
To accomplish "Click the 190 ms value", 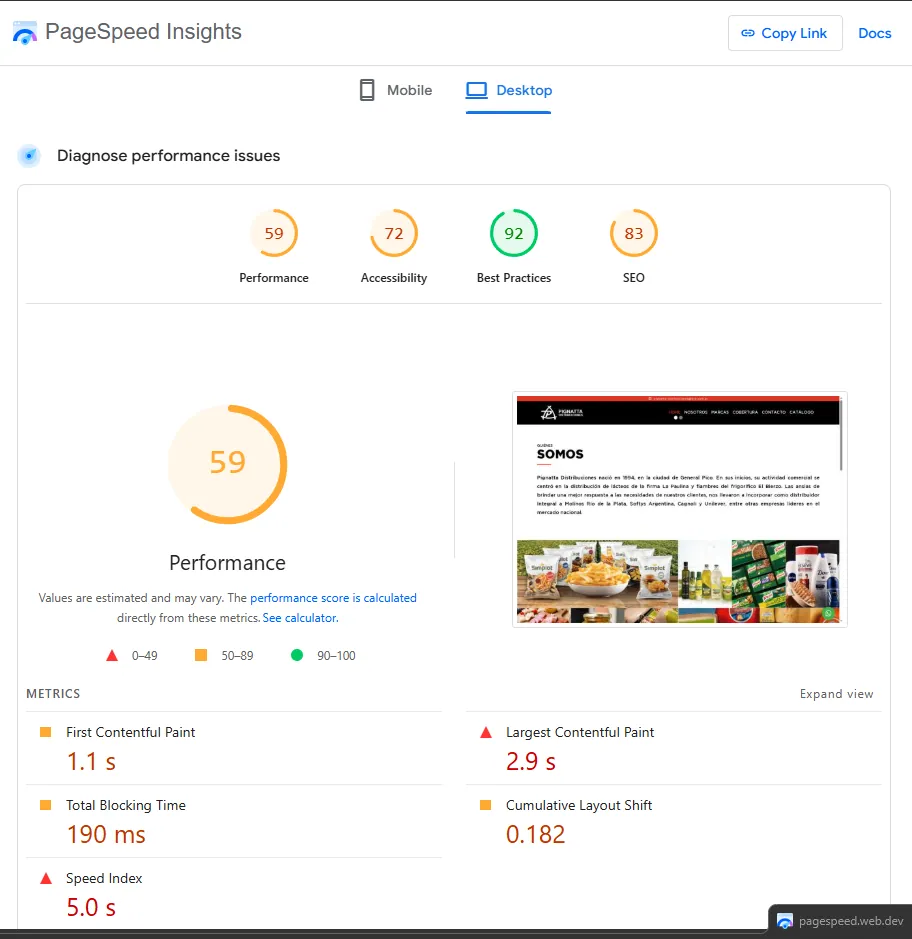I will pos(106,835).
